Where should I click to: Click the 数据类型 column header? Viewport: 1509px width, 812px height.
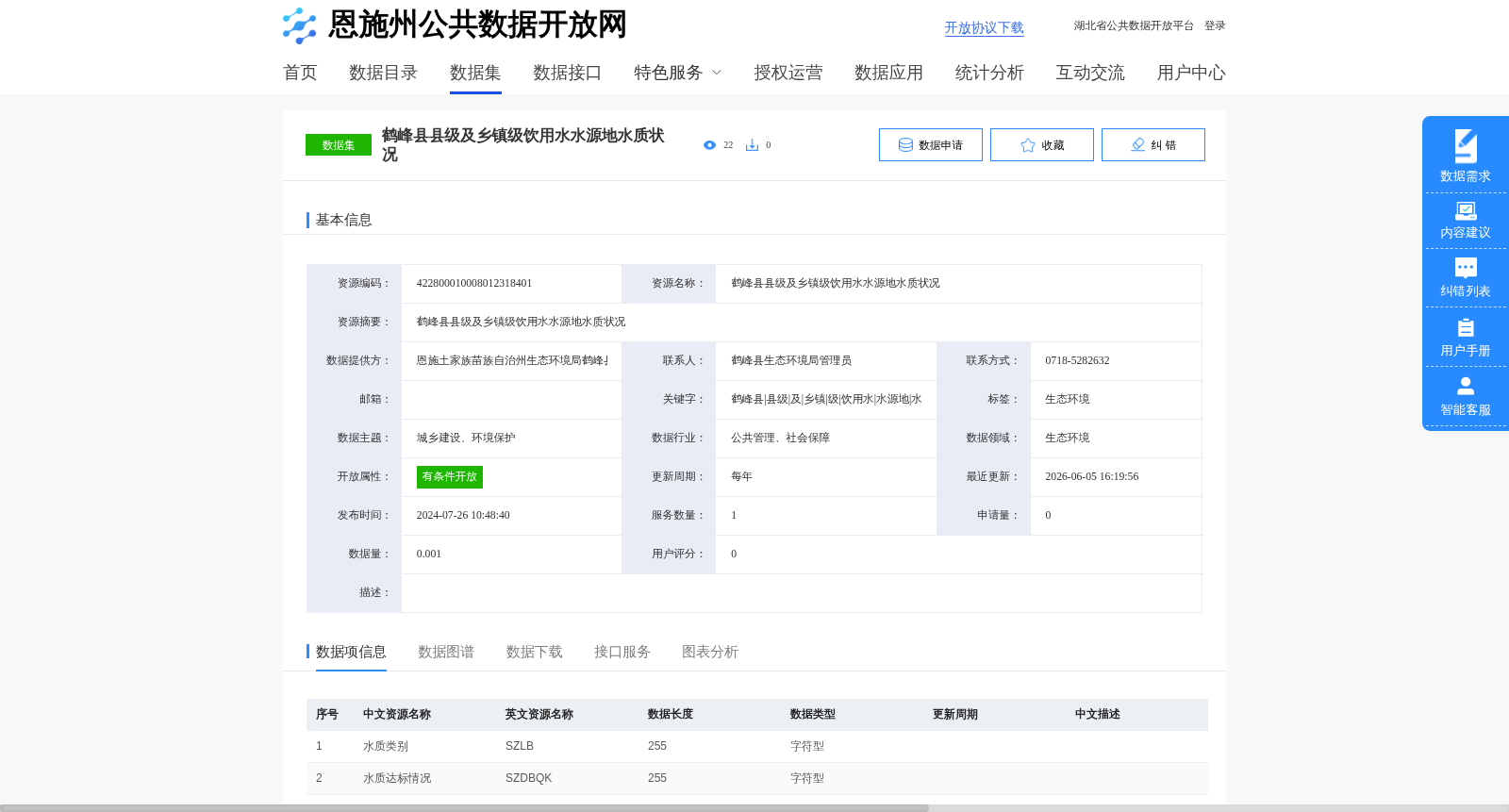click(813, 714)
